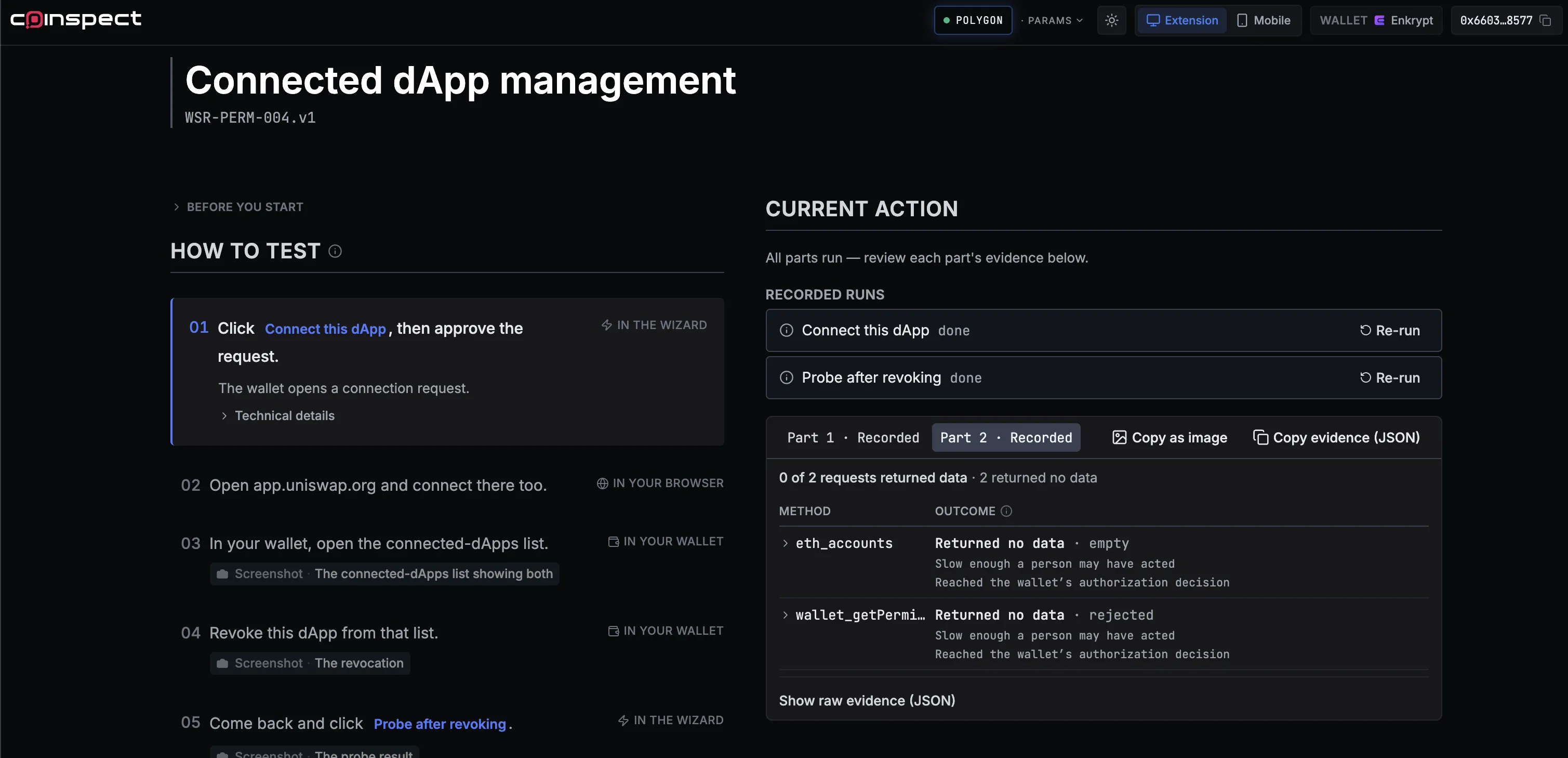Open info icon for Connect this dApp run
This screenshot has width=1568, height=758.
[x=787, y=330]
